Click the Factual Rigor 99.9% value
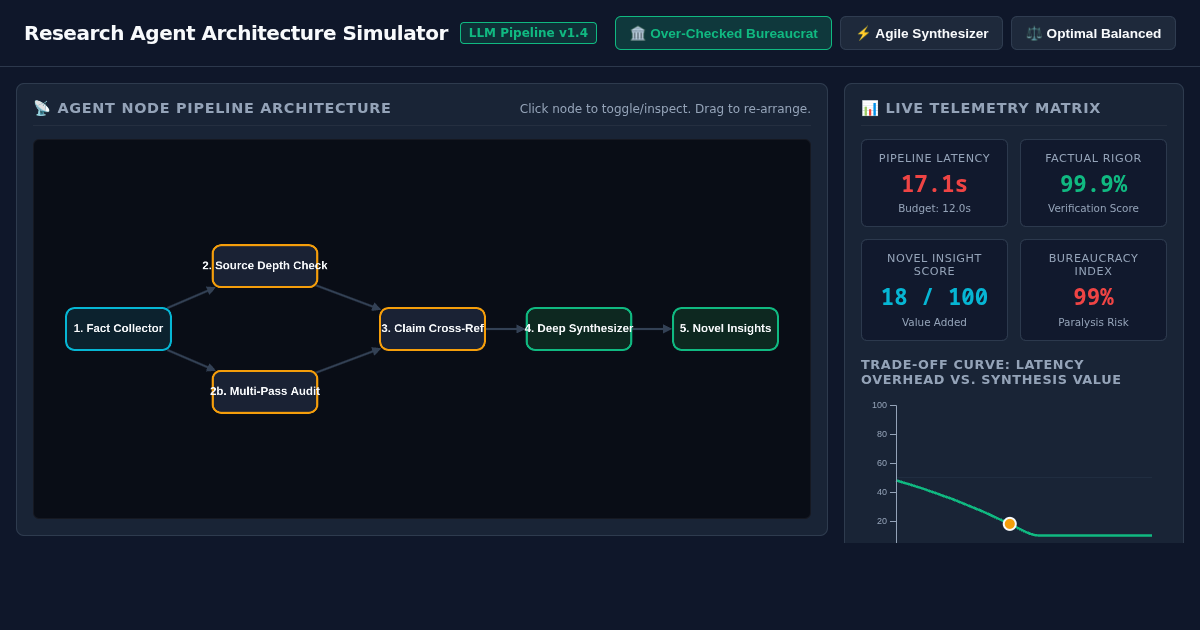 [1093, 185]
